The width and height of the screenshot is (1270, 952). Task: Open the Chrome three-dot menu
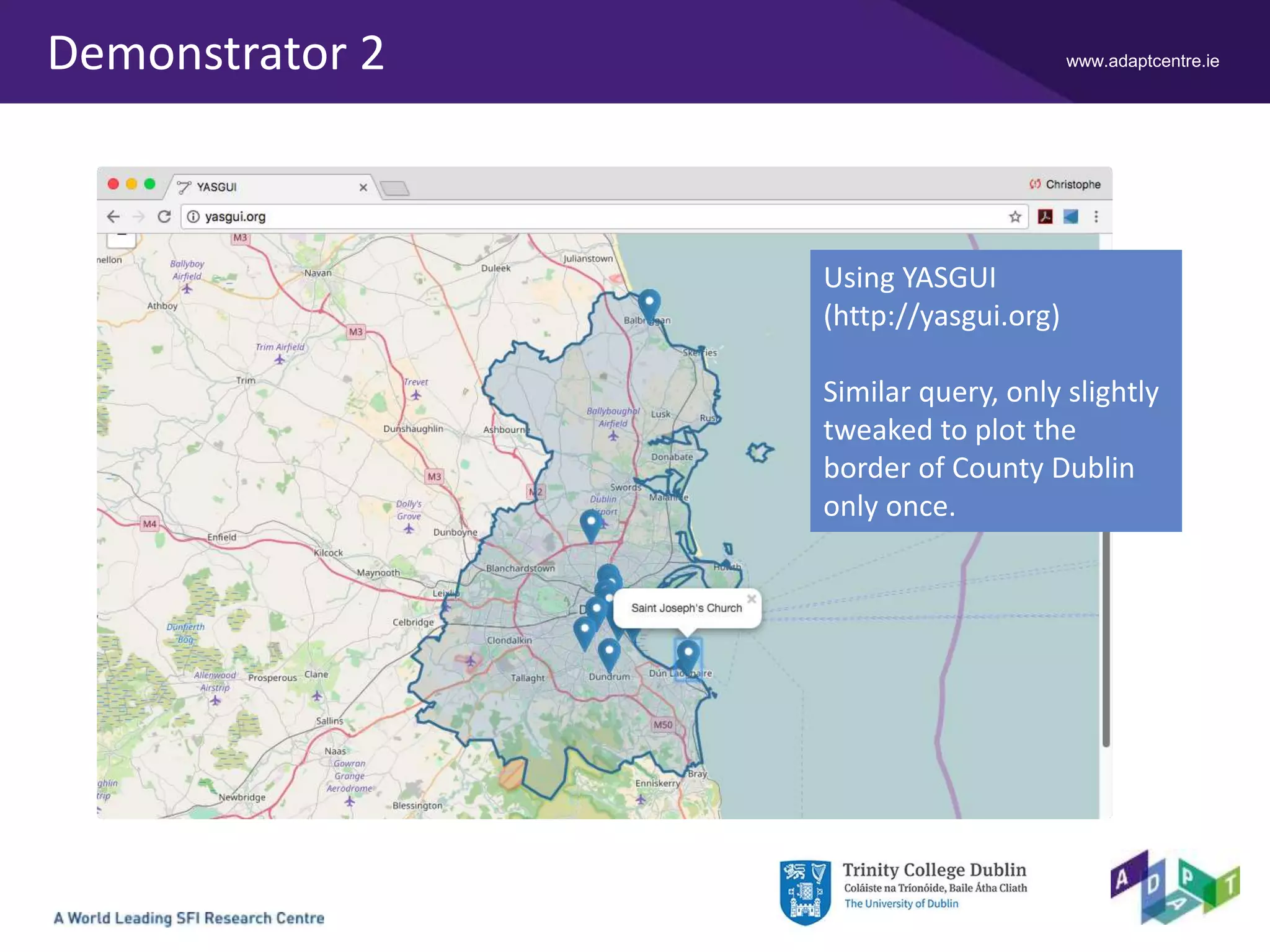pyautogui.click(x=1096, y=216)
